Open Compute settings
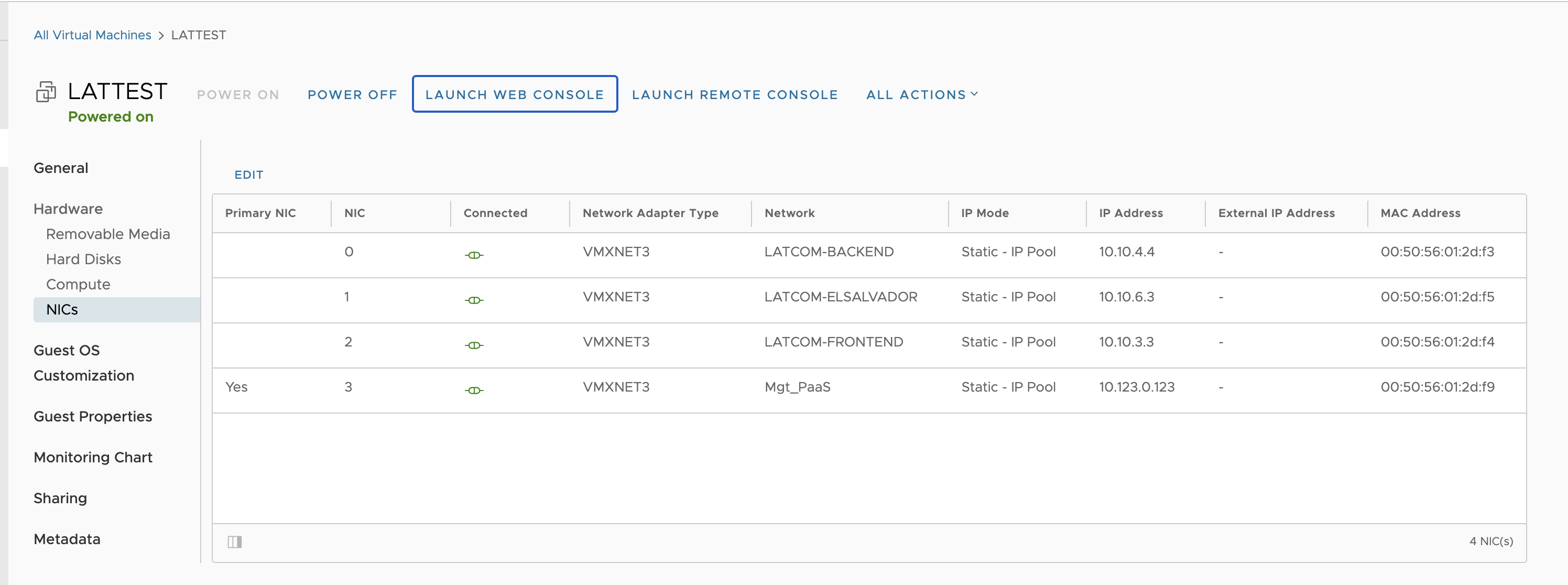The width and height of the screenshot is (1568, 585). [79, 284]
